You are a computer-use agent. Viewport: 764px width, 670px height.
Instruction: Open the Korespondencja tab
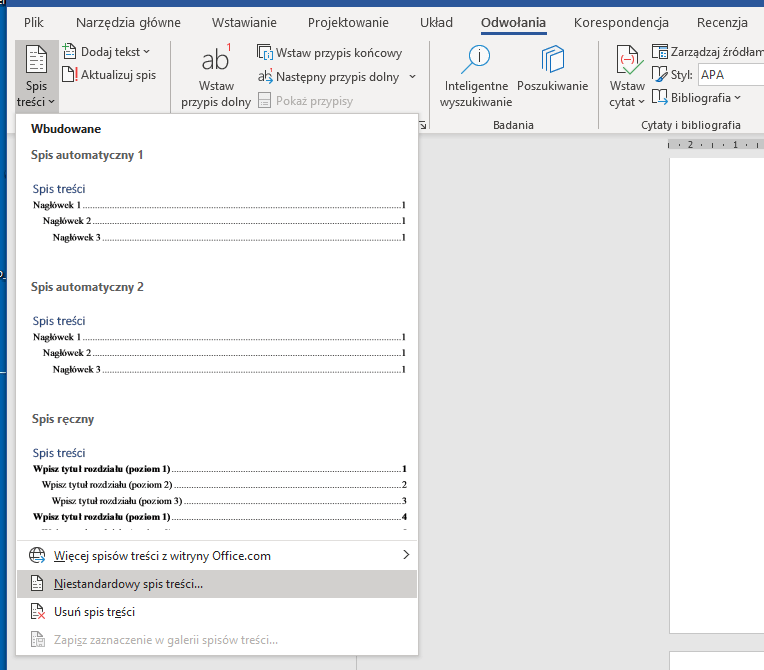click(x=621, y=22)
